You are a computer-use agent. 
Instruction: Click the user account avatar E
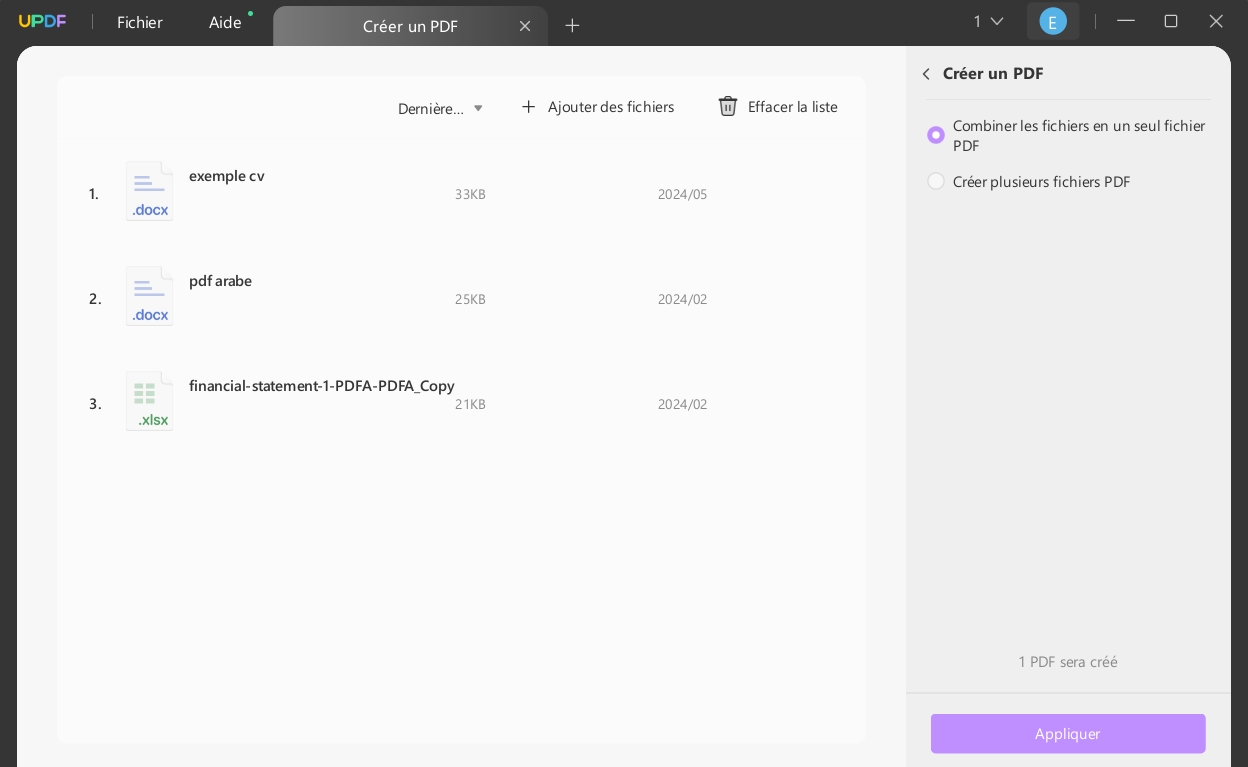point(1052,21)
